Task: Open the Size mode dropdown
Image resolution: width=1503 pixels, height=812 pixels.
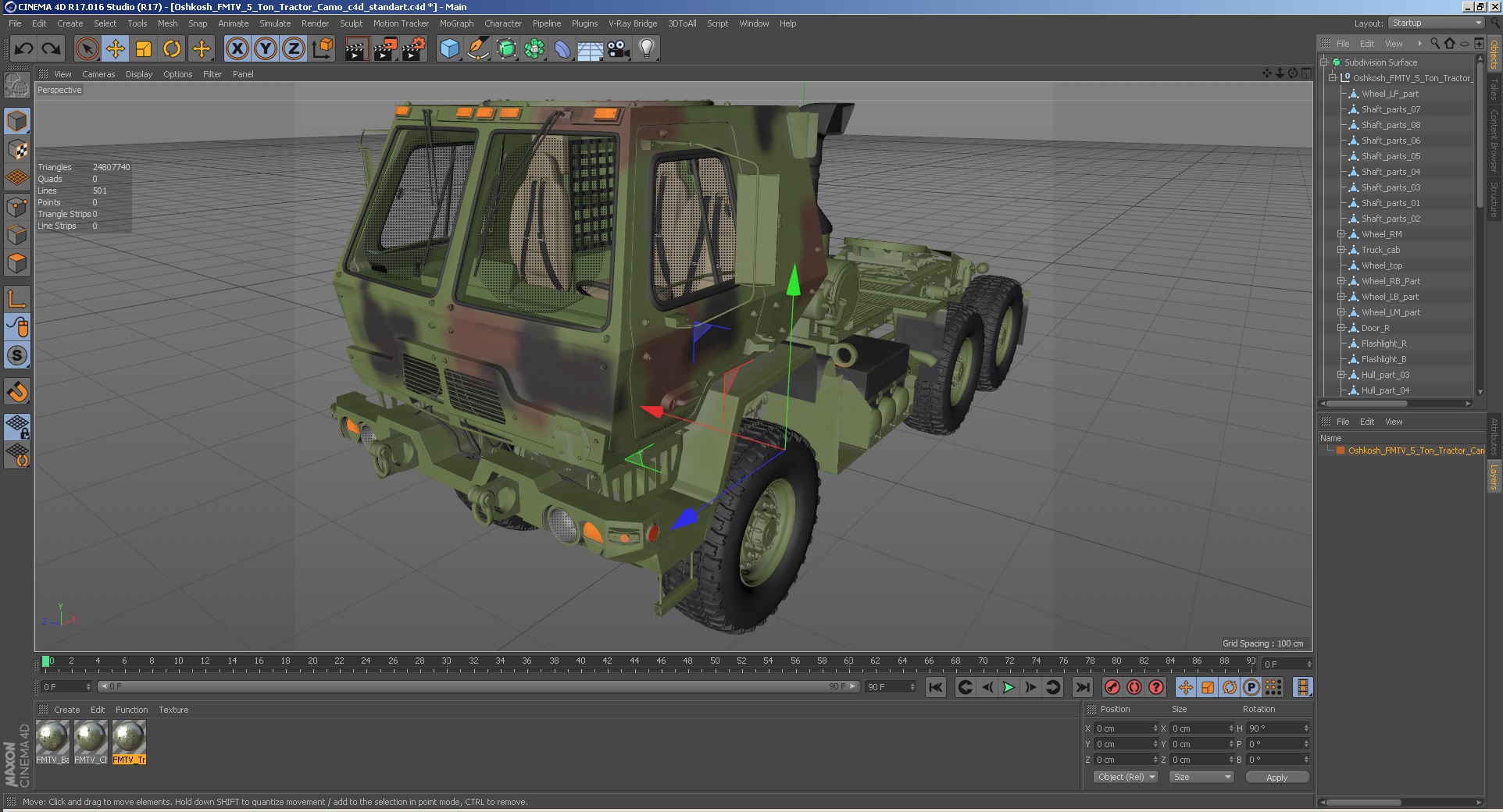Action: pyautogui.click(x=1201, y=777)
